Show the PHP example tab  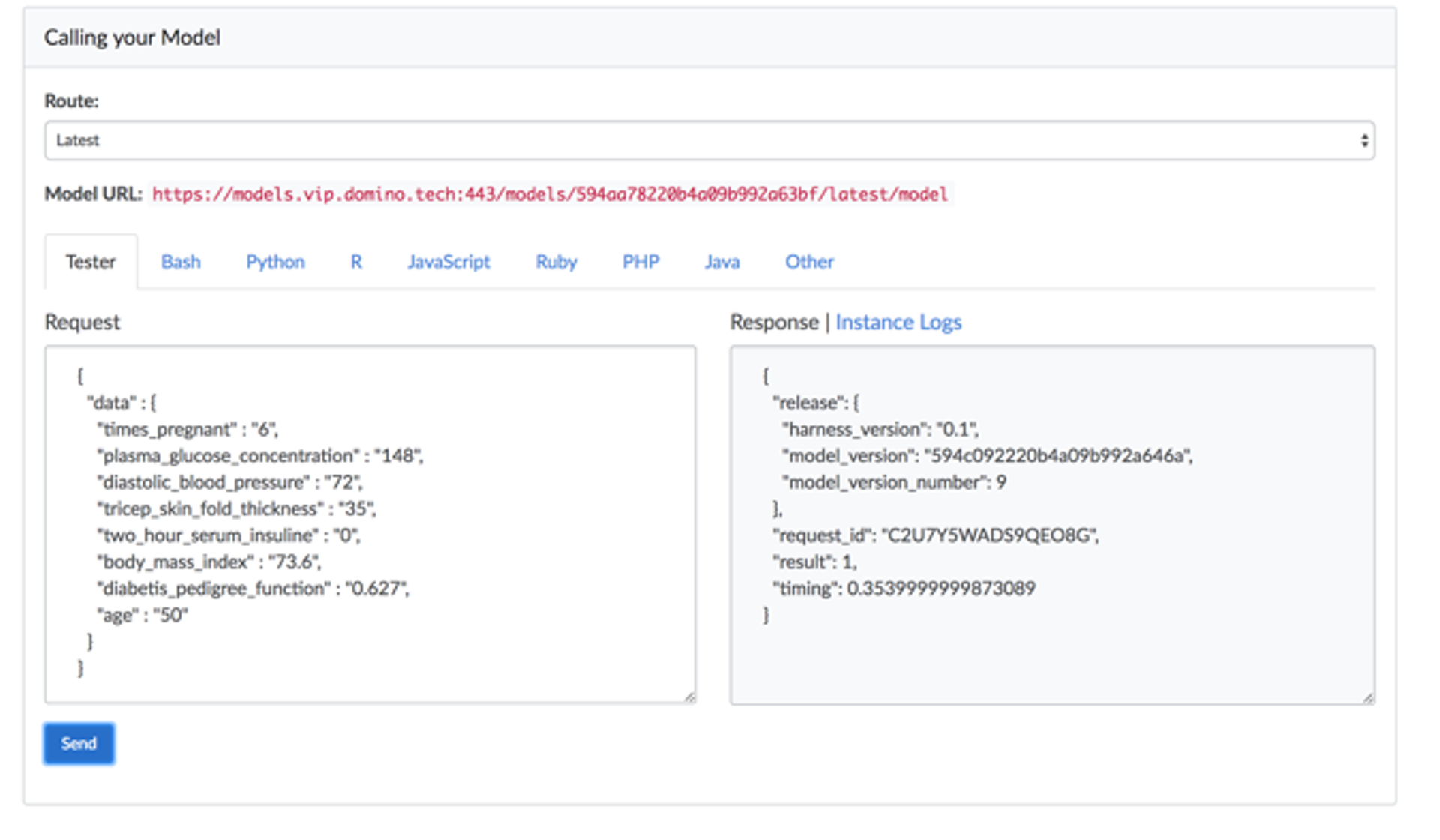640,262
